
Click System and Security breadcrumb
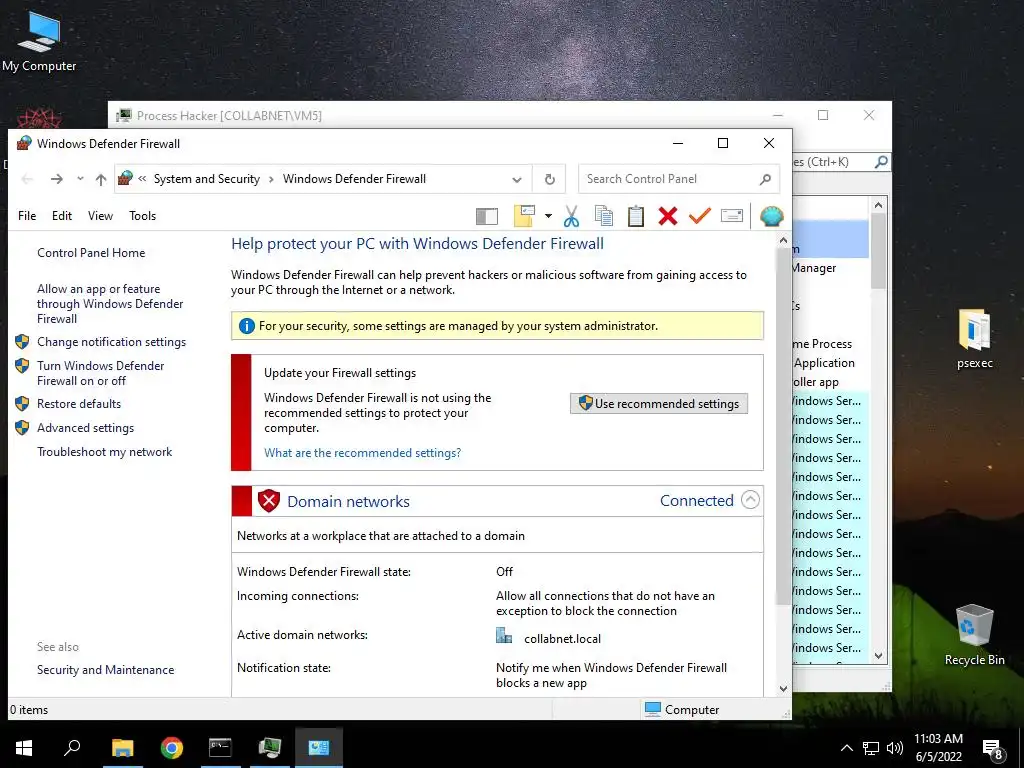[206, 179]
